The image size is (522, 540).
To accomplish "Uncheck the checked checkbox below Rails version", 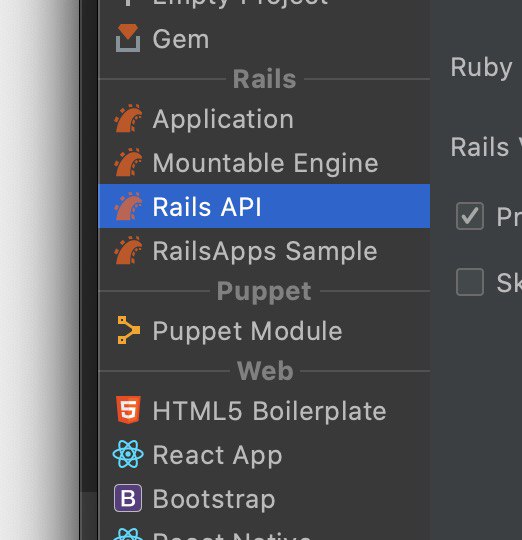I will click(470, 216).
